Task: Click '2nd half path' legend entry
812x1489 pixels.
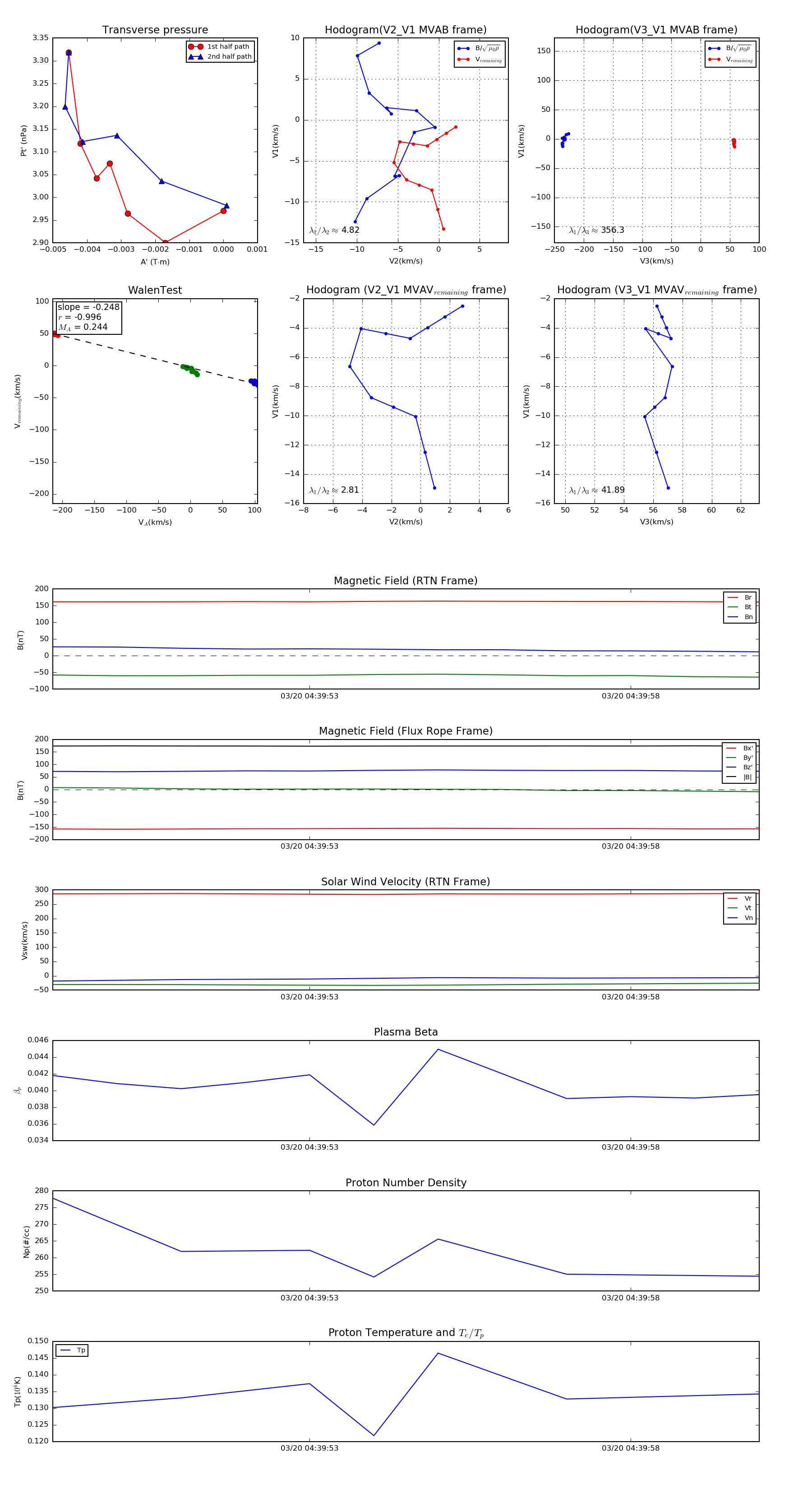Action: click(220, 57)
